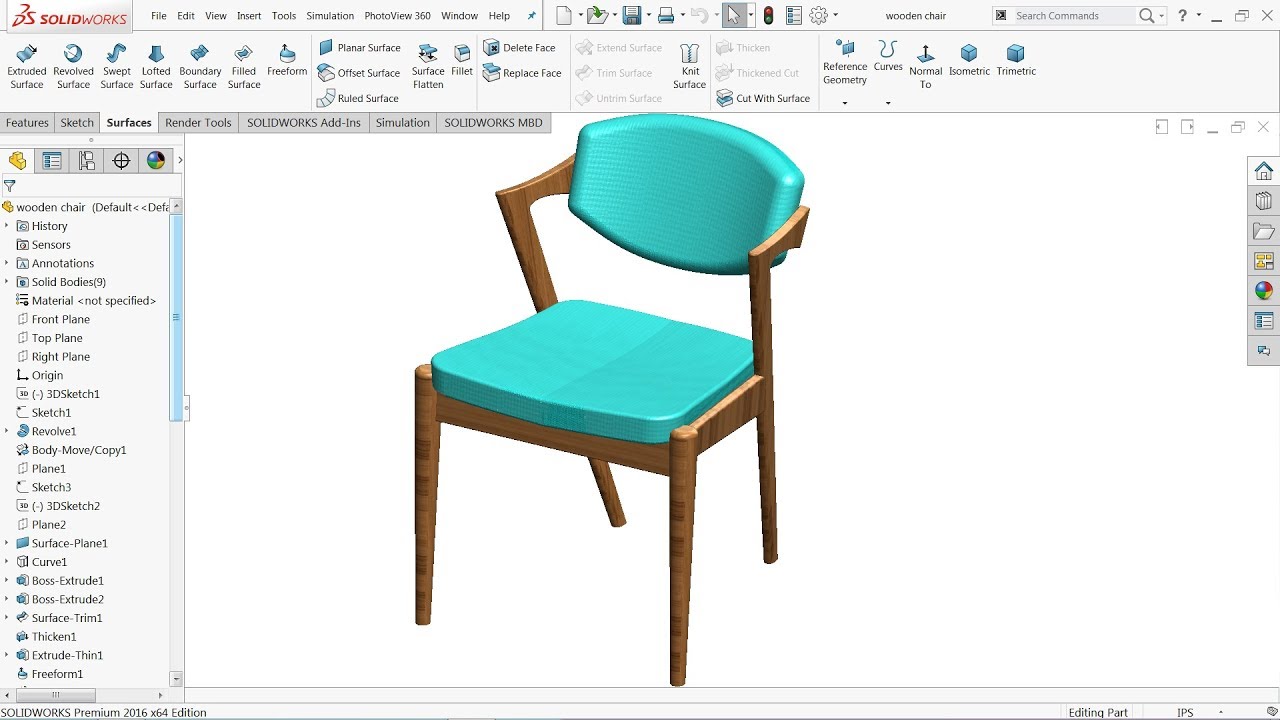Open the PhotoView 360 menu
The height and width of the screenshot is (720, 1280).
click(x=397, y=16)
